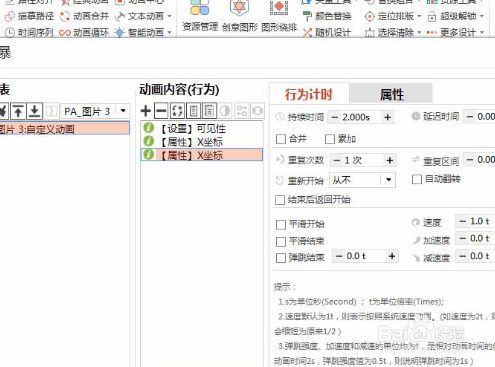Click info icon of highlighted 【属性】X坐标 row

click(149, 155)
